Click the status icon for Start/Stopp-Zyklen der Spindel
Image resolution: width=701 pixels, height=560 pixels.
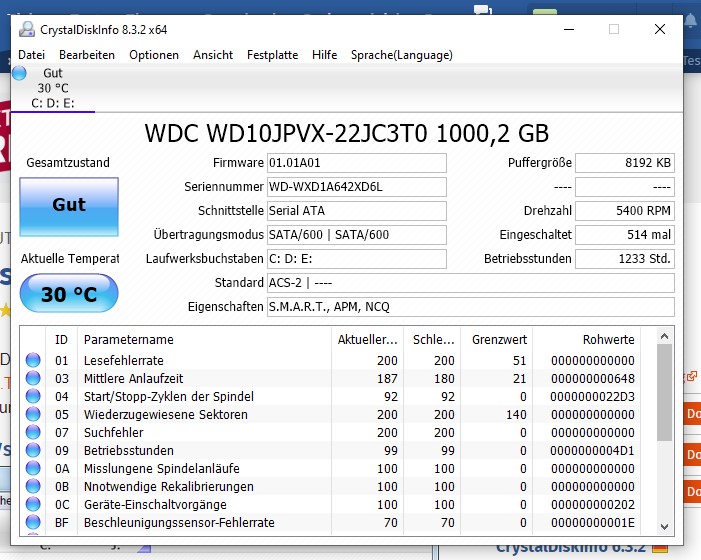(33, 396)
